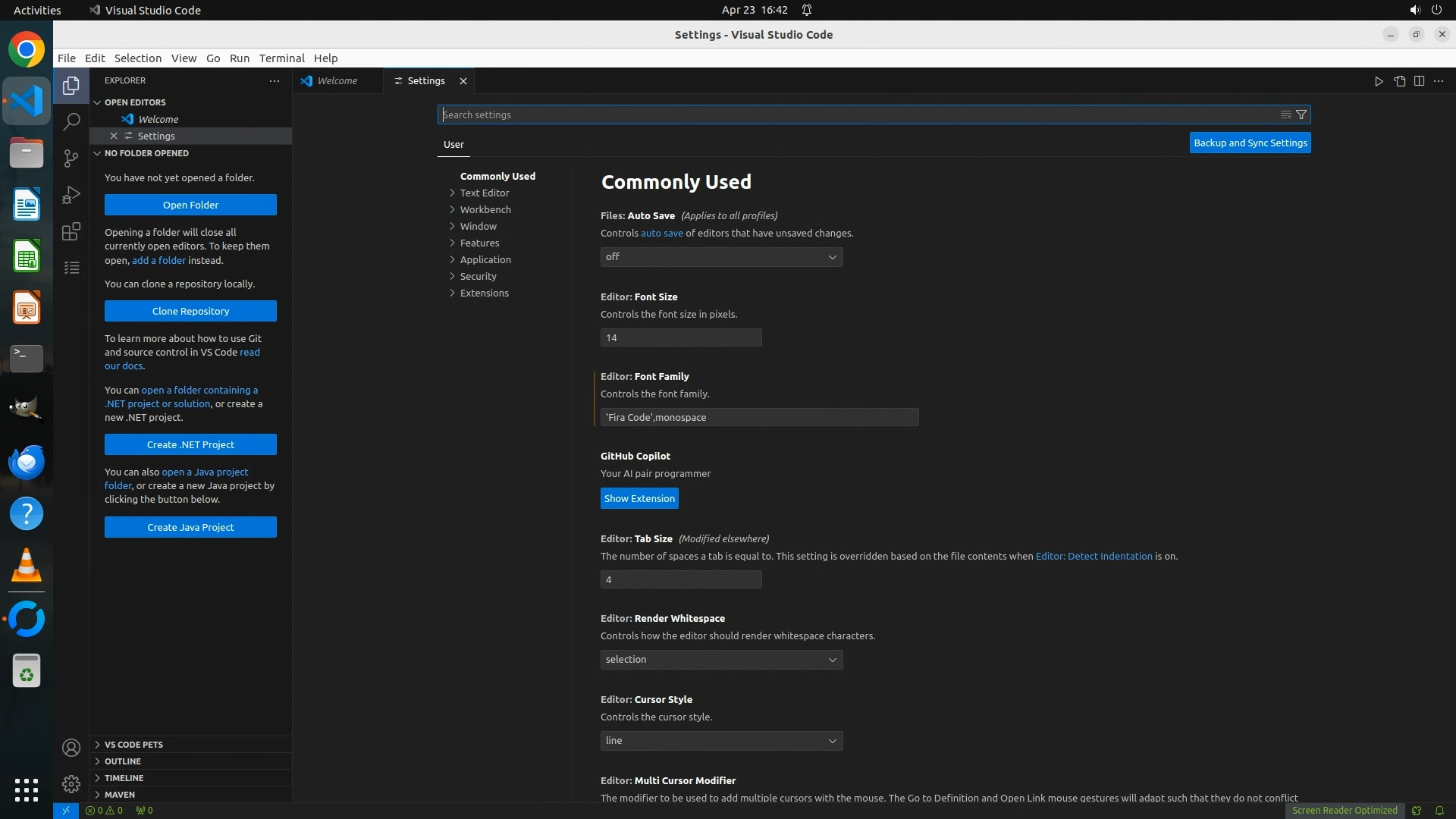Image resolution: width=1456 pixels, height=819 pixels.
Task: Click the filter settings funnel icon
Action: pos(1301,115)
